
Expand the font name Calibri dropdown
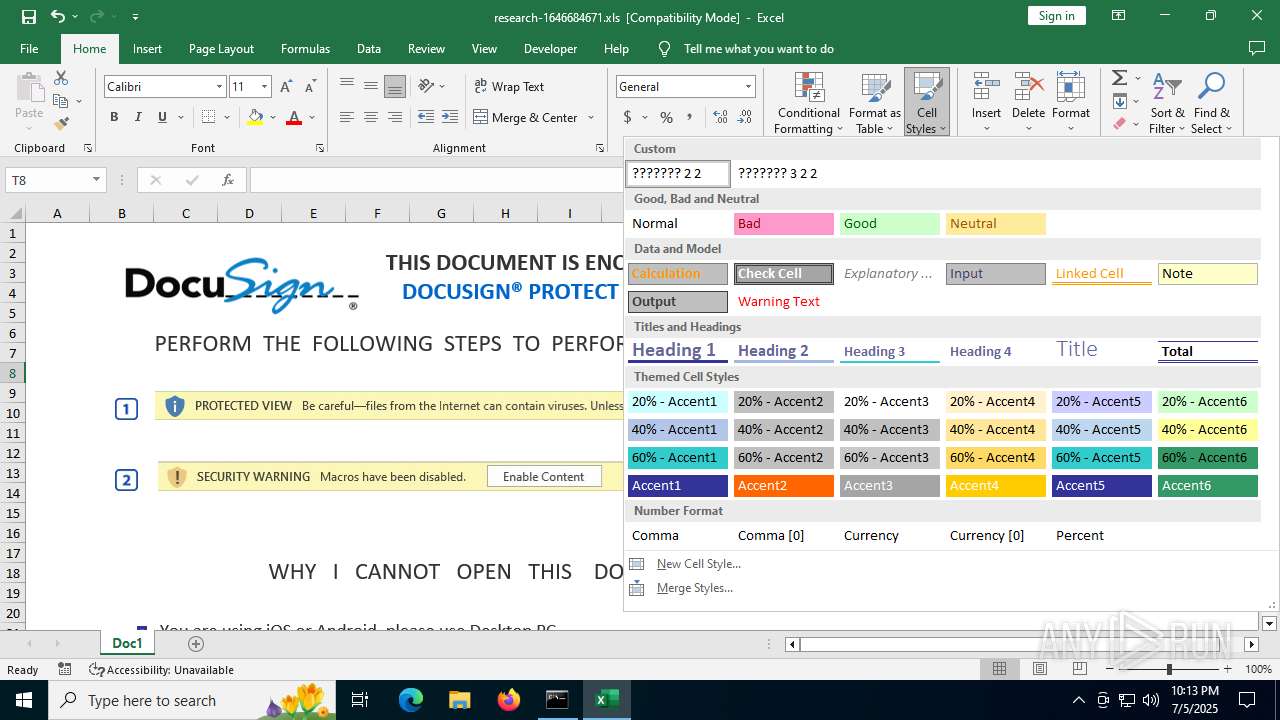219,87
